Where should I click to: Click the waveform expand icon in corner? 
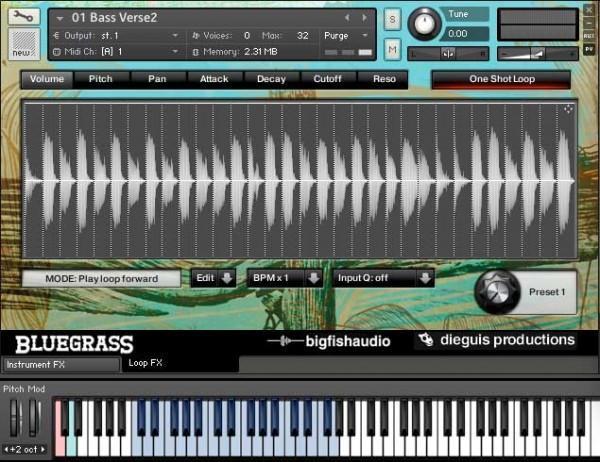coord(568,109)
